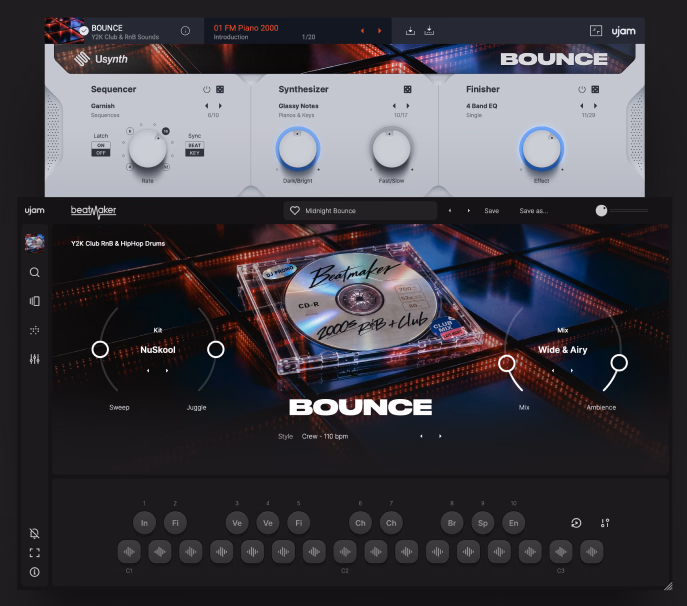This screenshot has height=606, width=687.
Task: Go to the previous Beatmaker preset
Action: tap(450, 211)
